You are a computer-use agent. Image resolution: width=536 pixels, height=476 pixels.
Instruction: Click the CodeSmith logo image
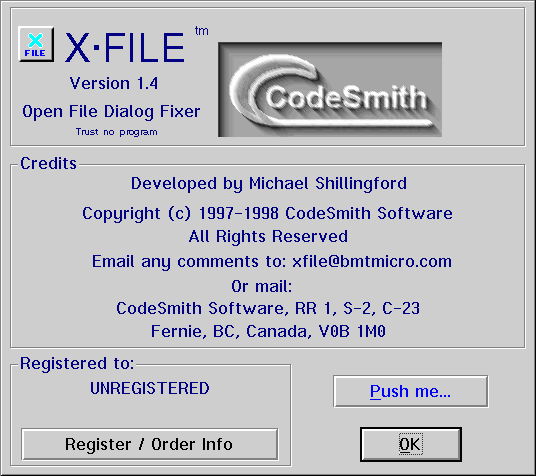point(330,90)
